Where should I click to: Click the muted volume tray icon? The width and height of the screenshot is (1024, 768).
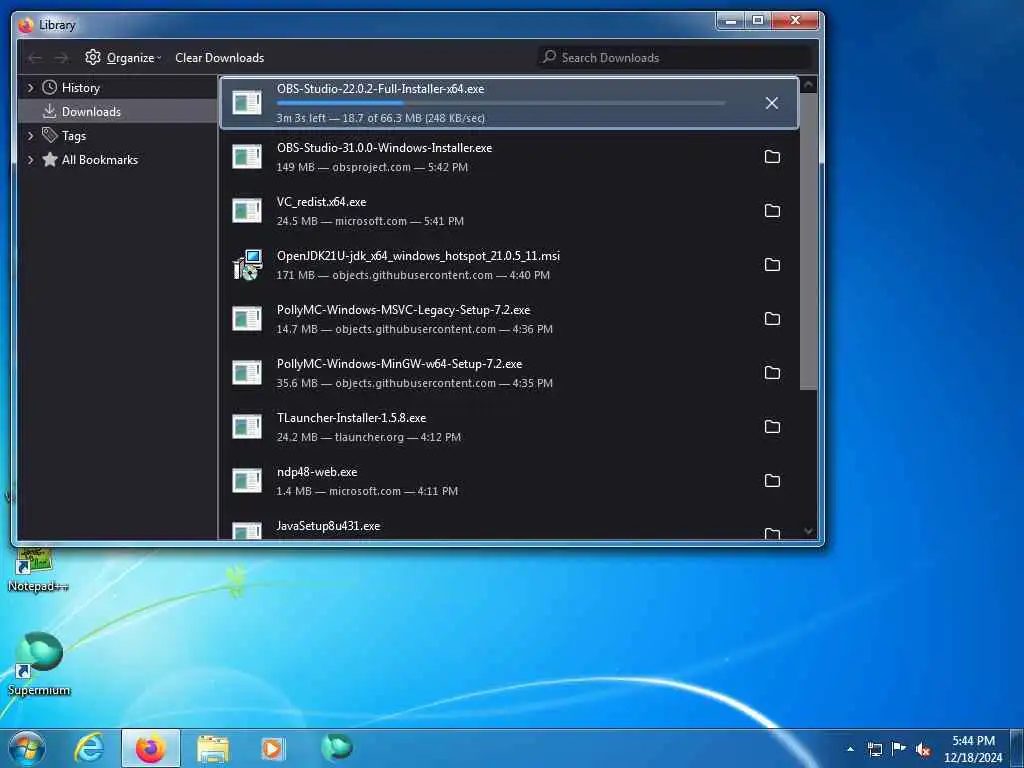[x=923, y=750]
